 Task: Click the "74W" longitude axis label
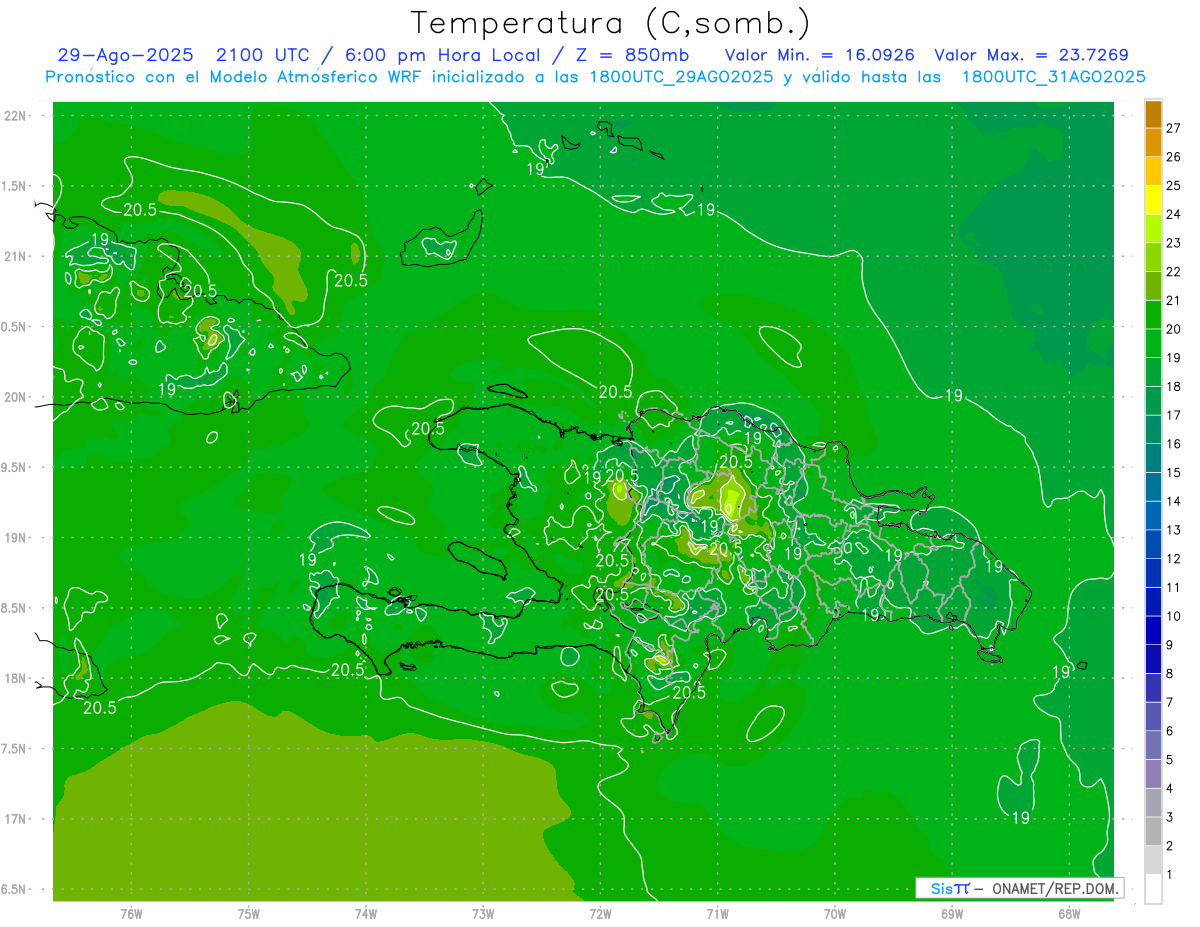tap(366, 914)
